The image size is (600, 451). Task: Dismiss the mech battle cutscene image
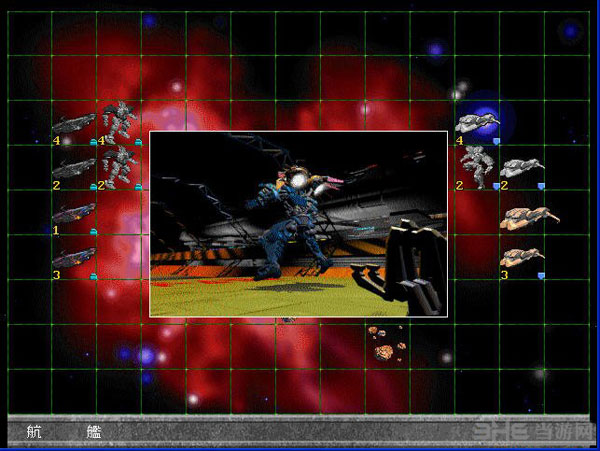tap(298, 224)
